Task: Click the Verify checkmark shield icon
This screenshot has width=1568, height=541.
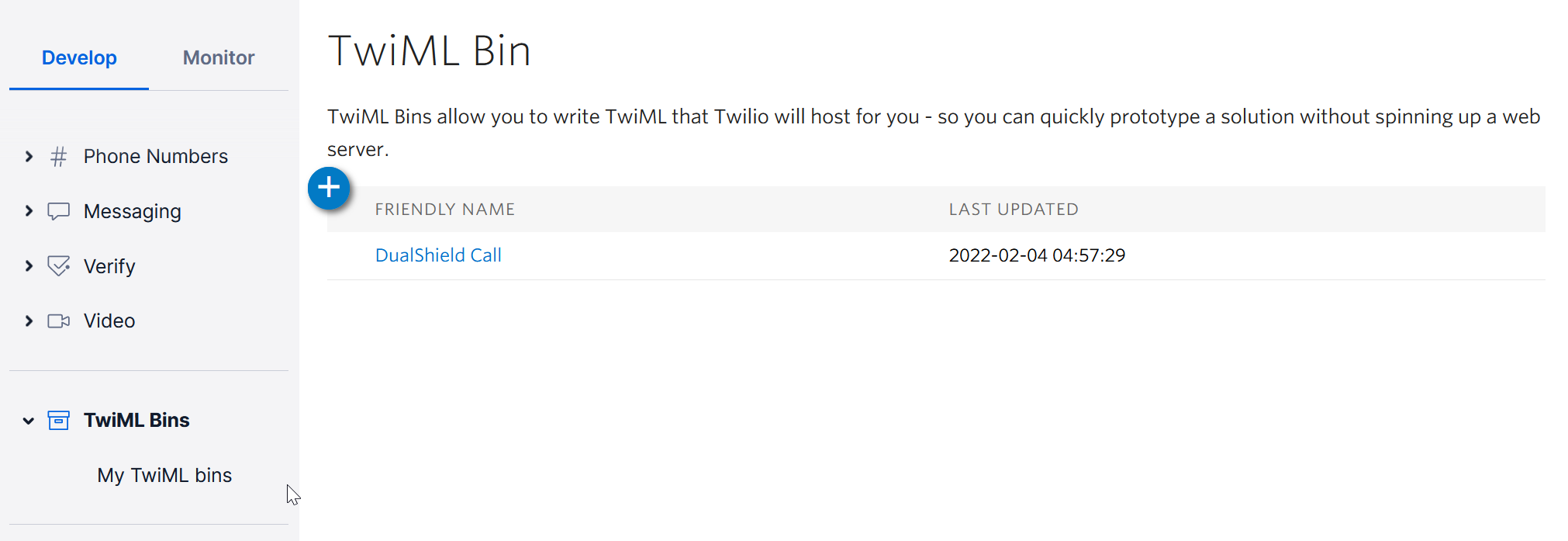Action: pos(58,266)
